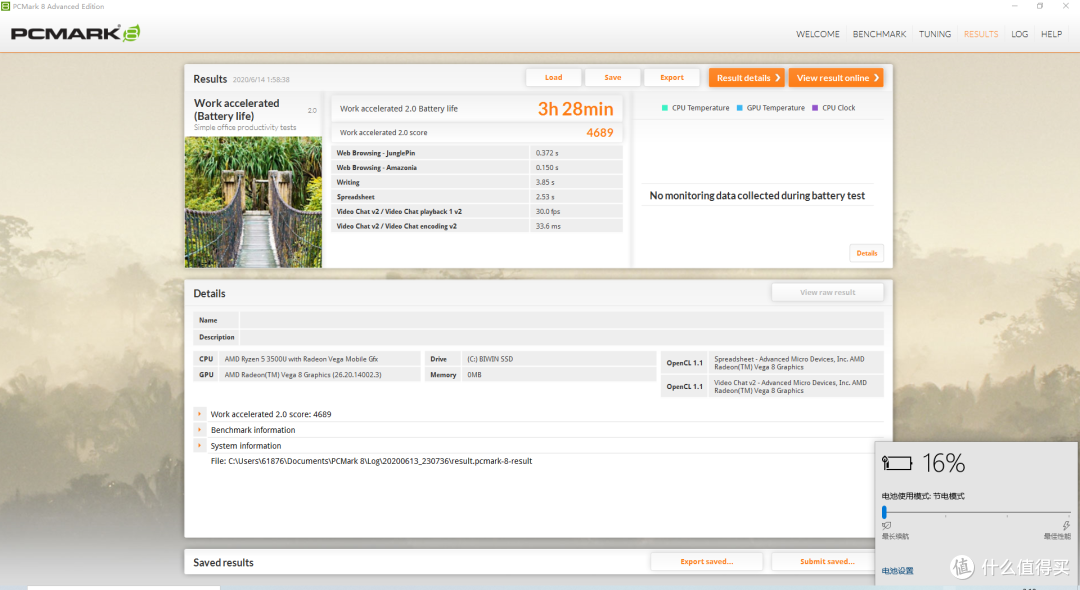This screenshot has width=1080, height=590.
Task: Switch to the TUNING tab
Action: [935, 34]
